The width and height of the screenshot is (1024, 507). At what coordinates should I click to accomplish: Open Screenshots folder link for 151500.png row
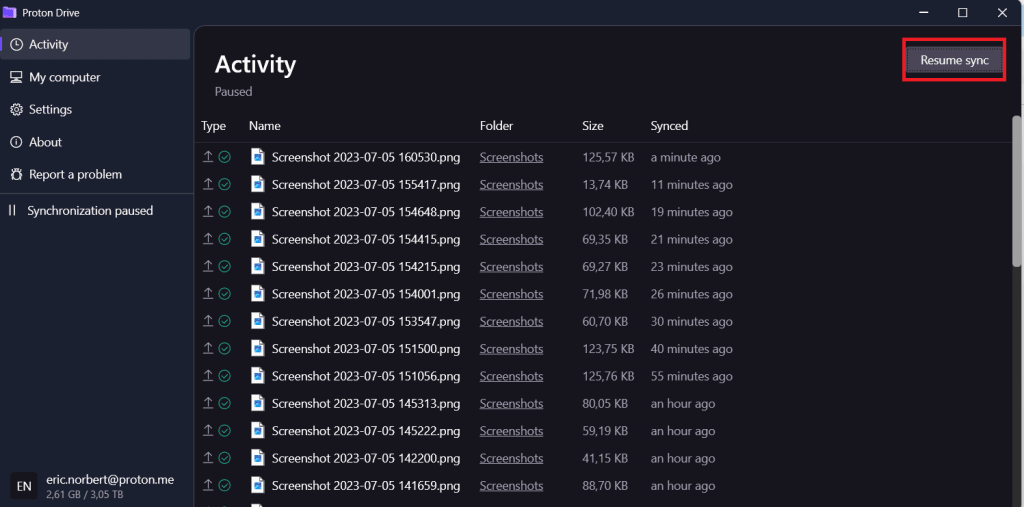tap(511, 349)
